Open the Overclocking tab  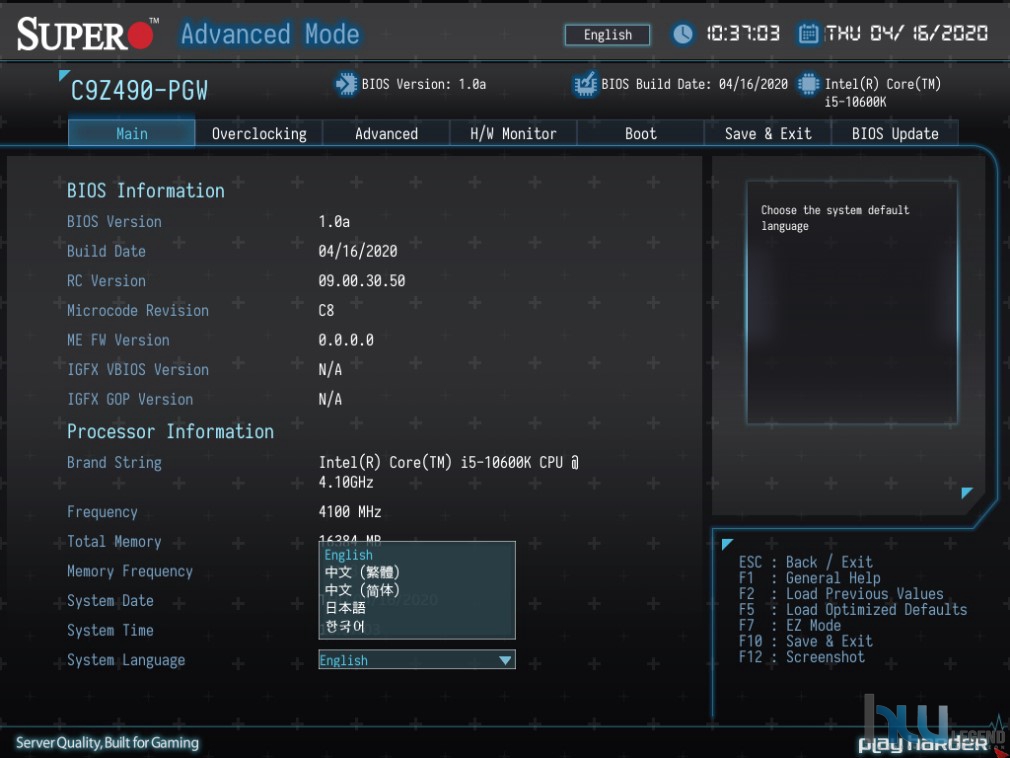[259, 133]
